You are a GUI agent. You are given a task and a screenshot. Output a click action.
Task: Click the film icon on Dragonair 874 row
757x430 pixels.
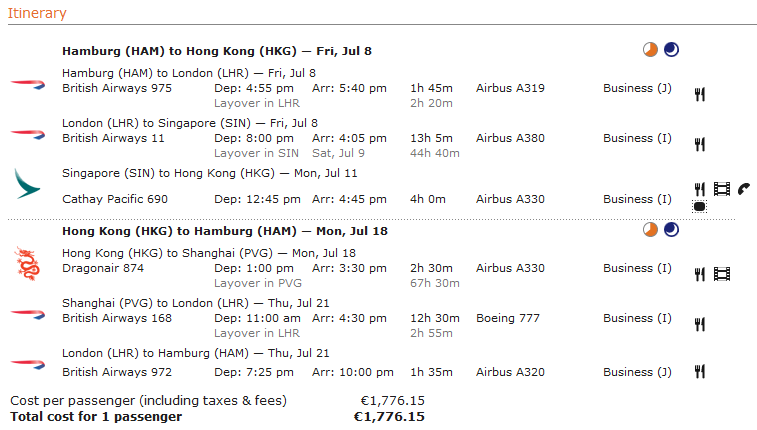[x=722, y=274]
